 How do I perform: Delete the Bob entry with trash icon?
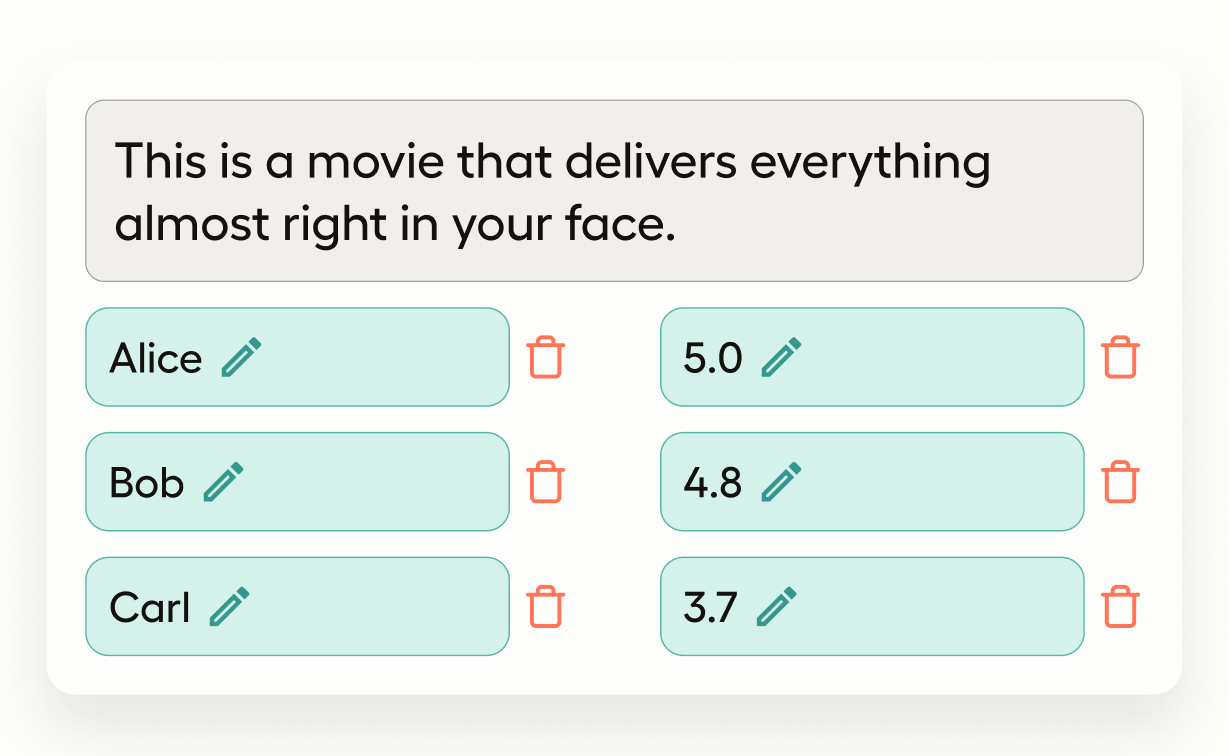(546, 482)
